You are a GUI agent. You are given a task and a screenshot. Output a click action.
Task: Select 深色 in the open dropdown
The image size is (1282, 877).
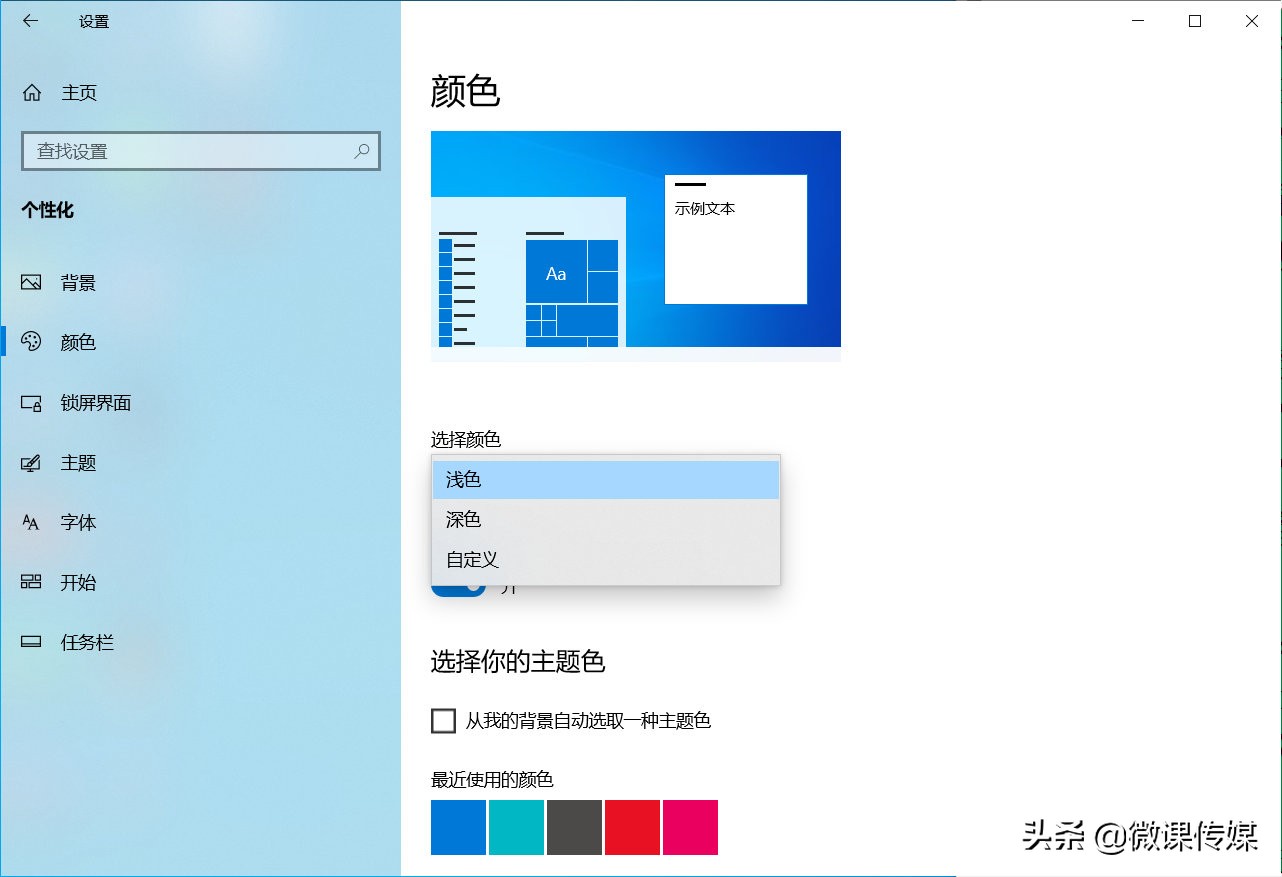[x=605, y=519]
